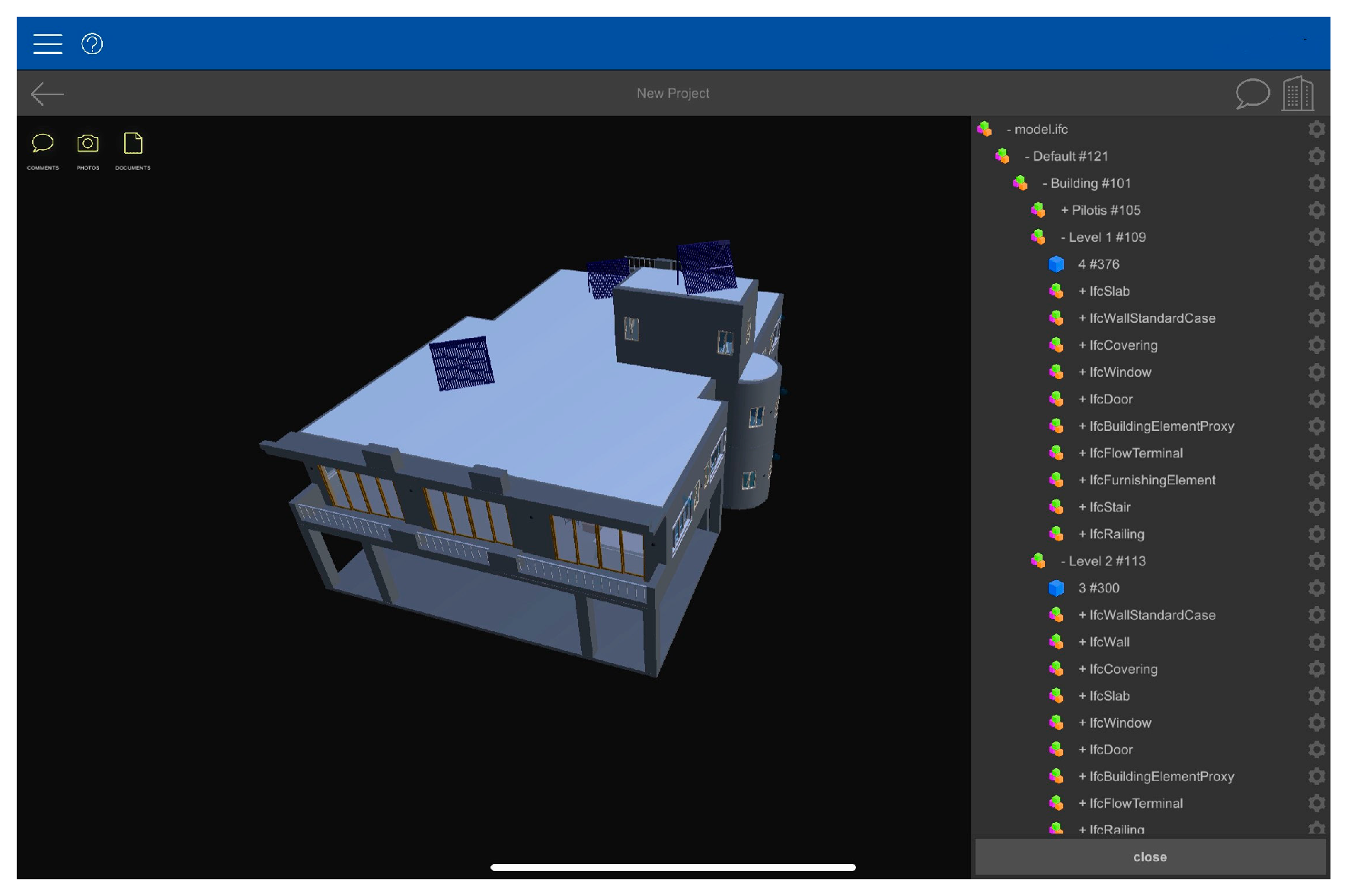Collapse the Level 1 #109 node
Viewport: 1348px width, 896px height.
[x=1063, y=238]
